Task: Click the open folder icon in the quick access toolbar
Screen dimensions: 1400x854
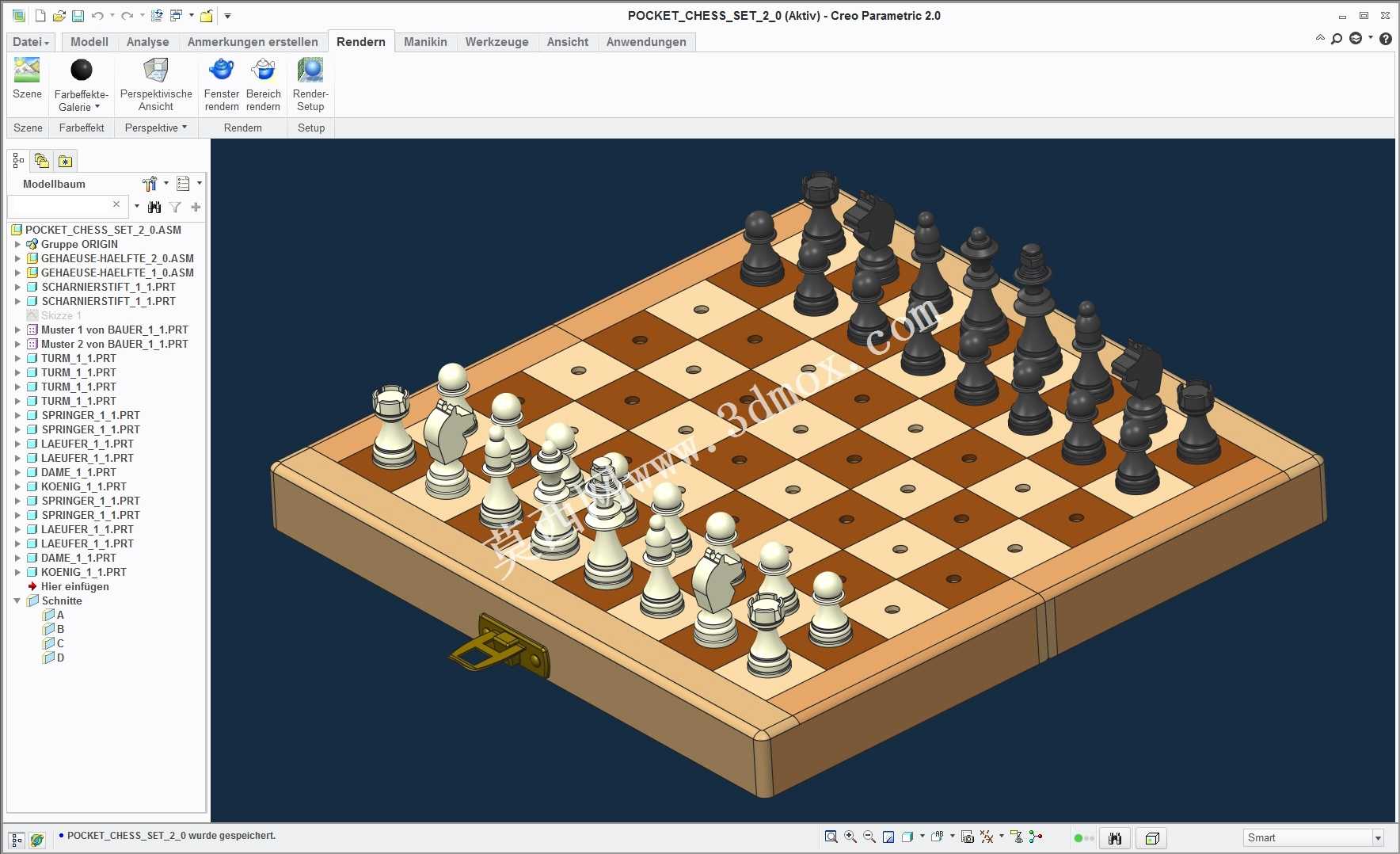Action: click(59, 16)
